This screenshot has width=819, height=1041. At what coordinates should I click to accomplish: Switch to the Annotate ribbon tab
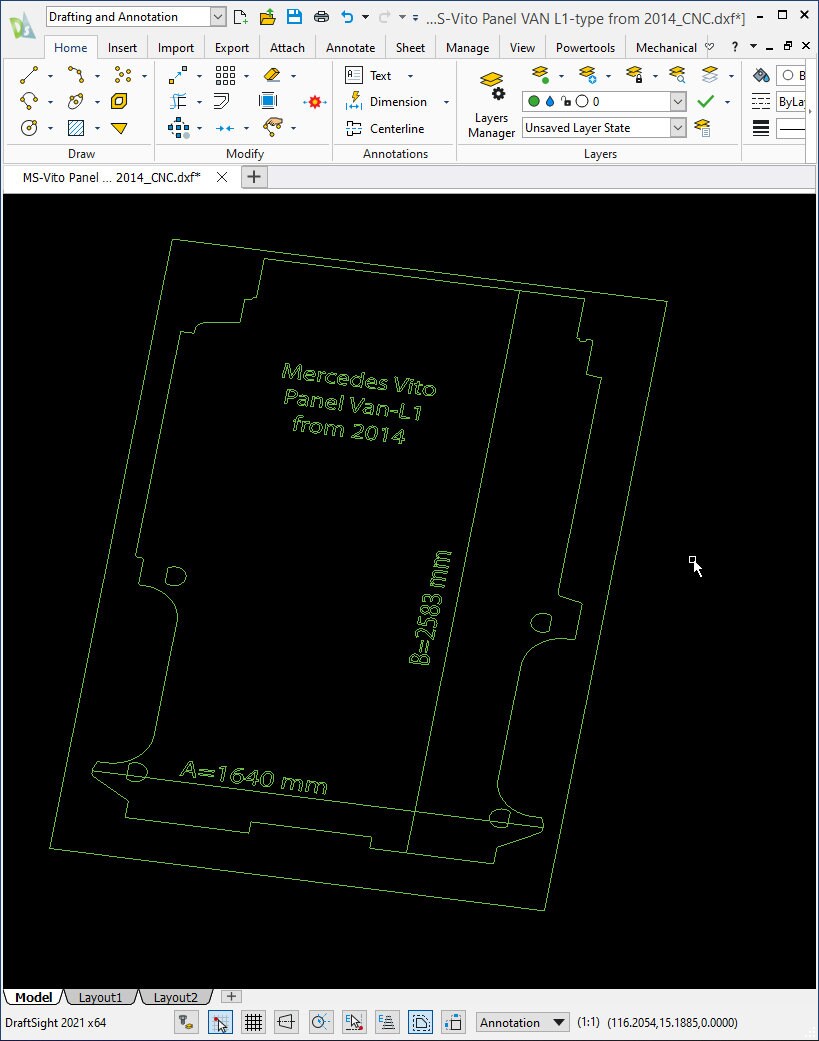coord(350,48)
